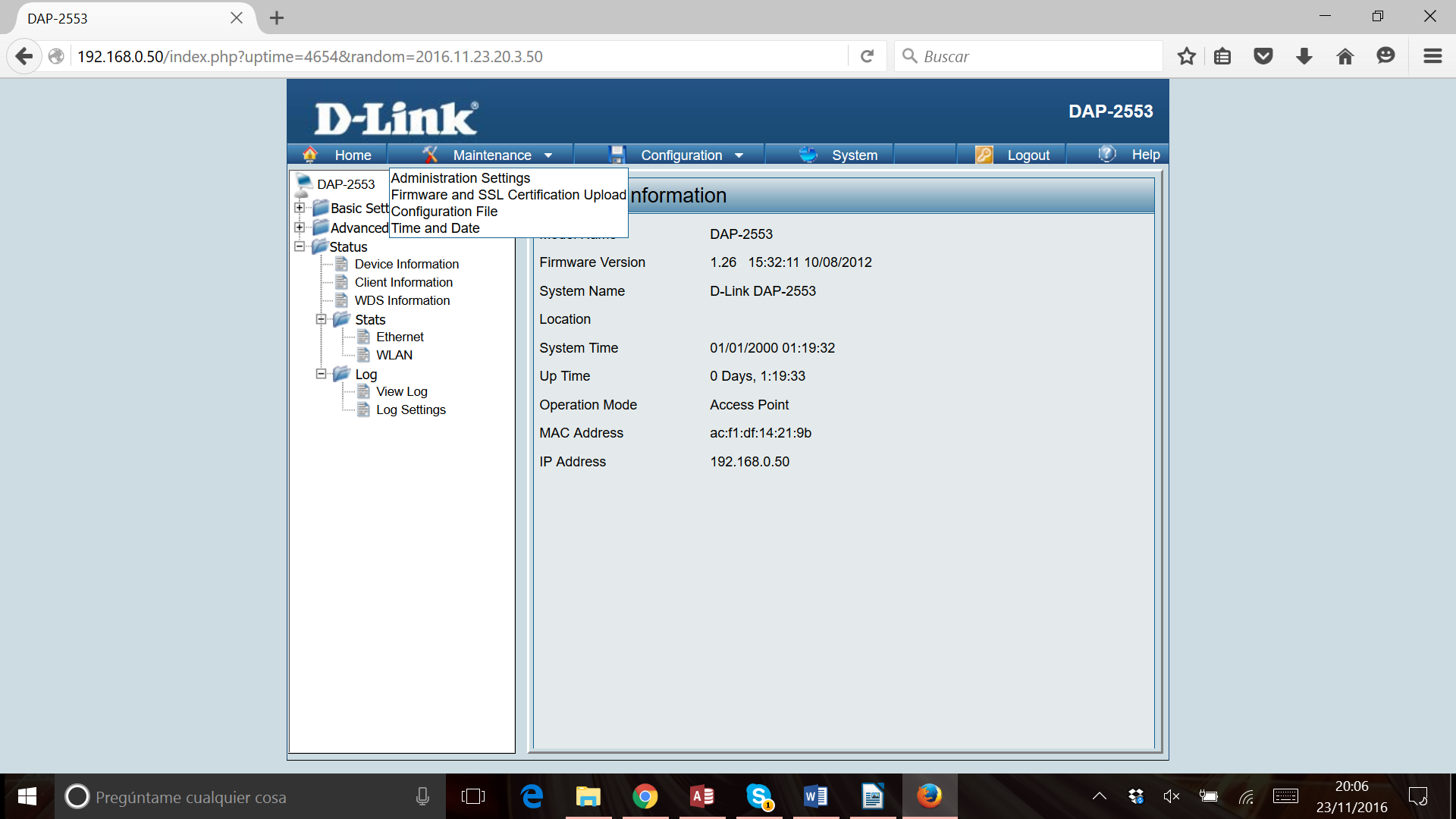This screenshot has width=1456, height=819.
Task: Click the WLAN page icon
Action: pos(364,355)
